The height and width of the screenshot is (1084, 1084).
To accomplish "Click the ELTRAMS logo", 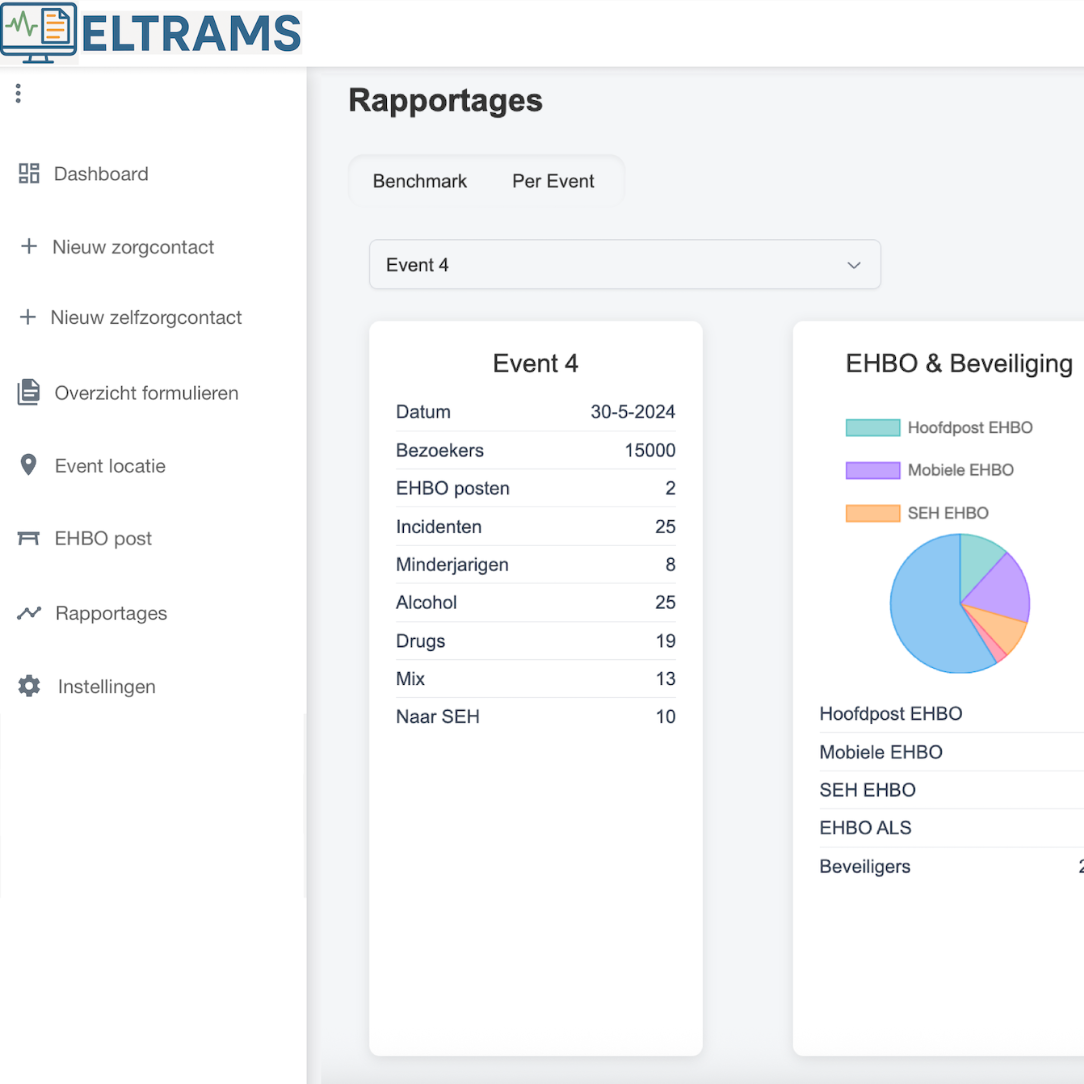I will (x=151, y=33).
